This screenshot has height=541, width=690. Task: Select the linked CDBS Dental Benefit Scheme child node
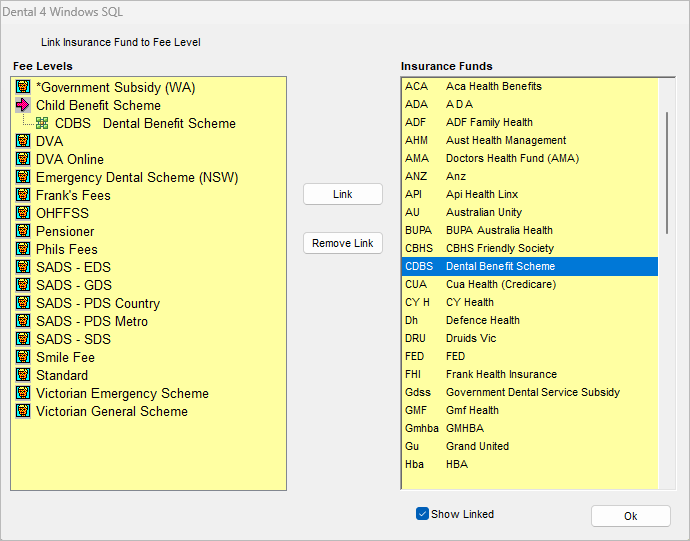[145, 123]
